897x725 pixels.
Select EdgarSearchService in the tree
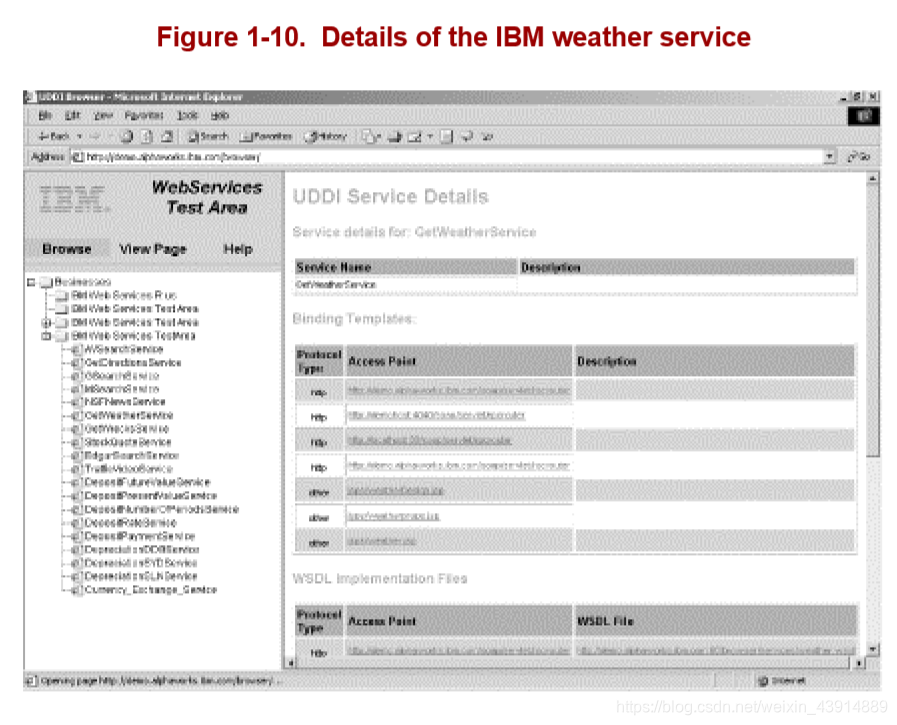tap(132, 456)
